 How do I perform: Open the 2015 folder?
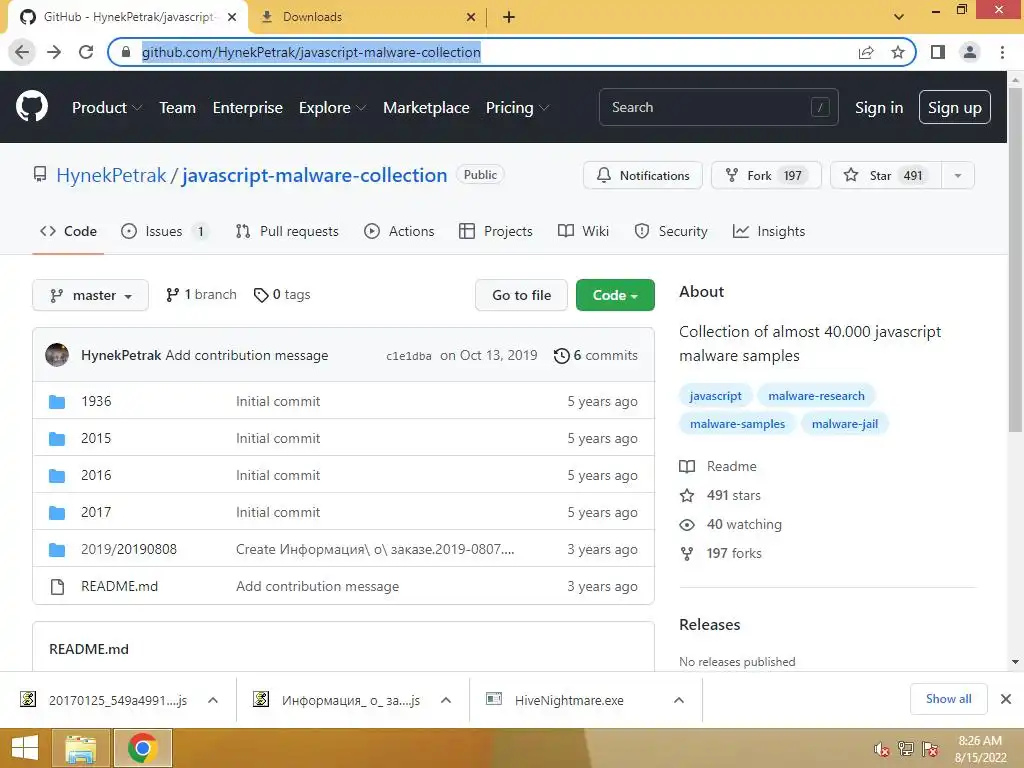(x=96, y=438)
